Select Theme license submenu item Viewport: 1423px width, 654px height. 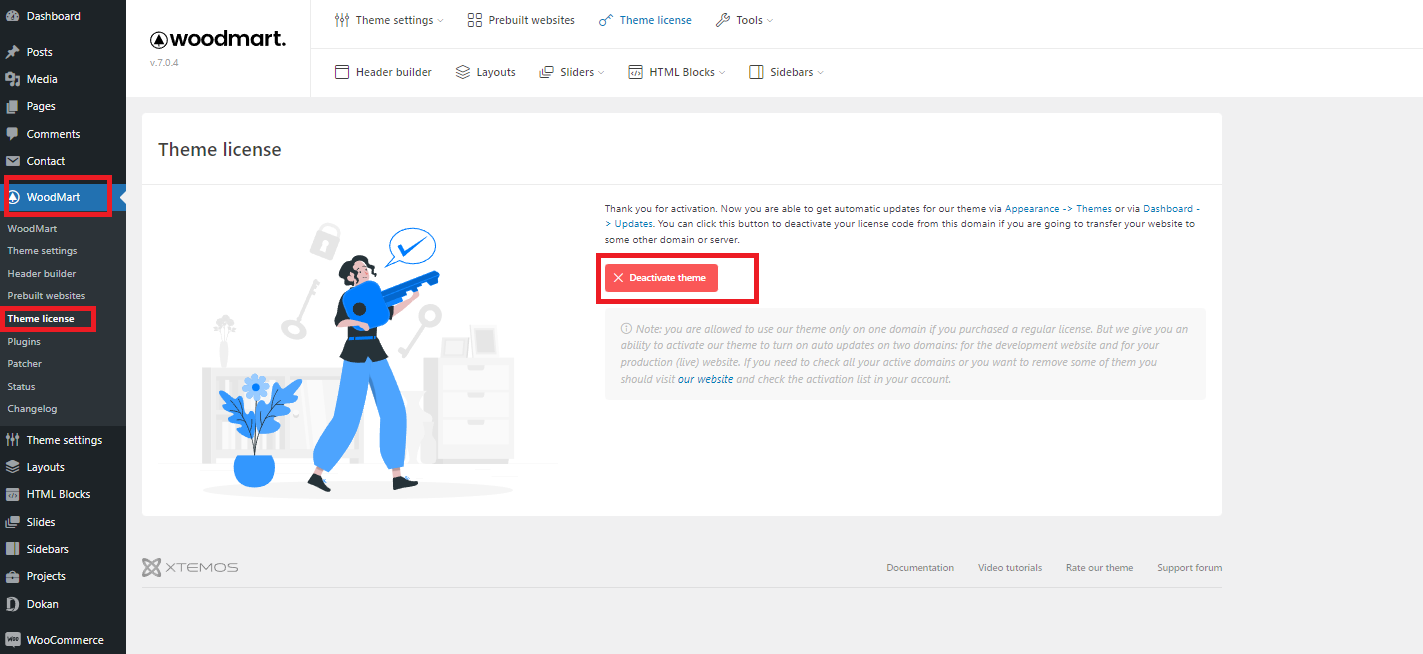pos(41,319)
